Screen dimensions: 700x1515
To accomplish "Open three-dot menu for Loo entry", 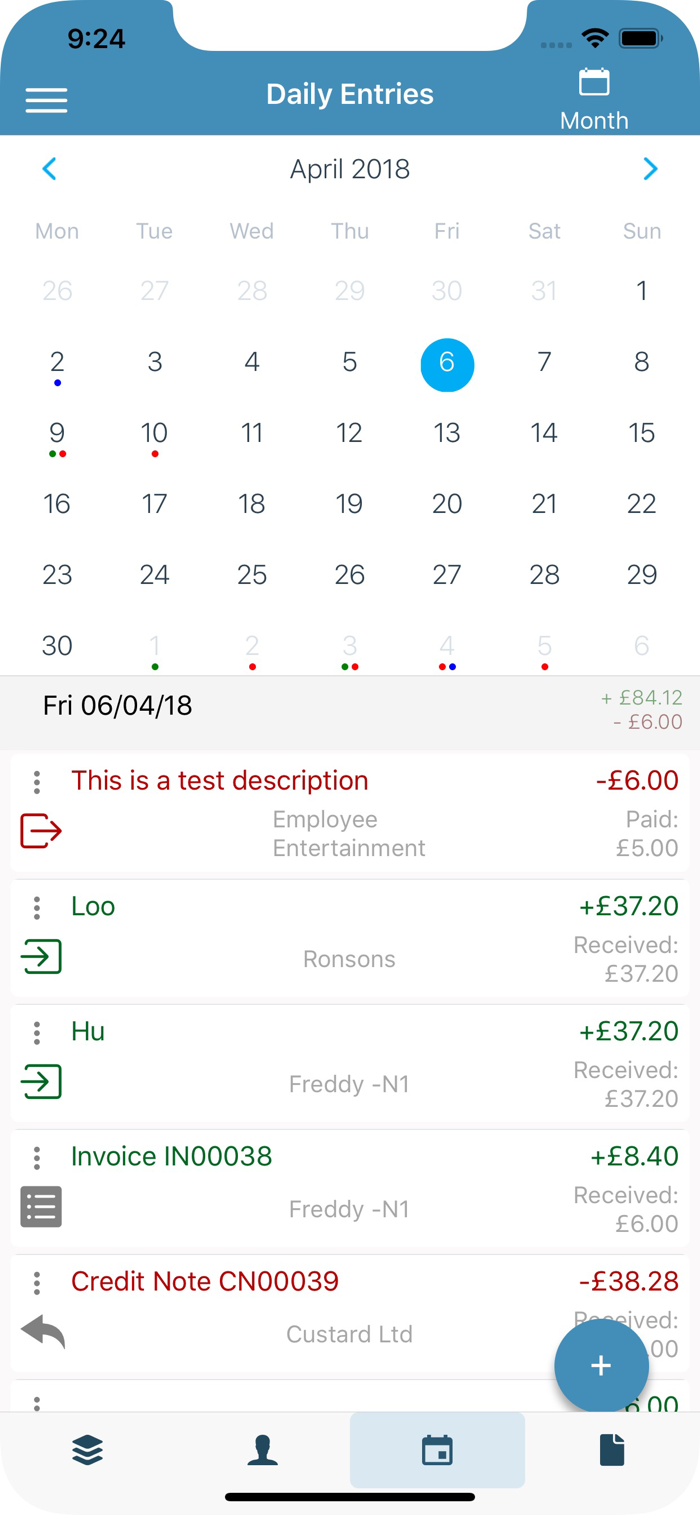I will (x=37, y=907).
